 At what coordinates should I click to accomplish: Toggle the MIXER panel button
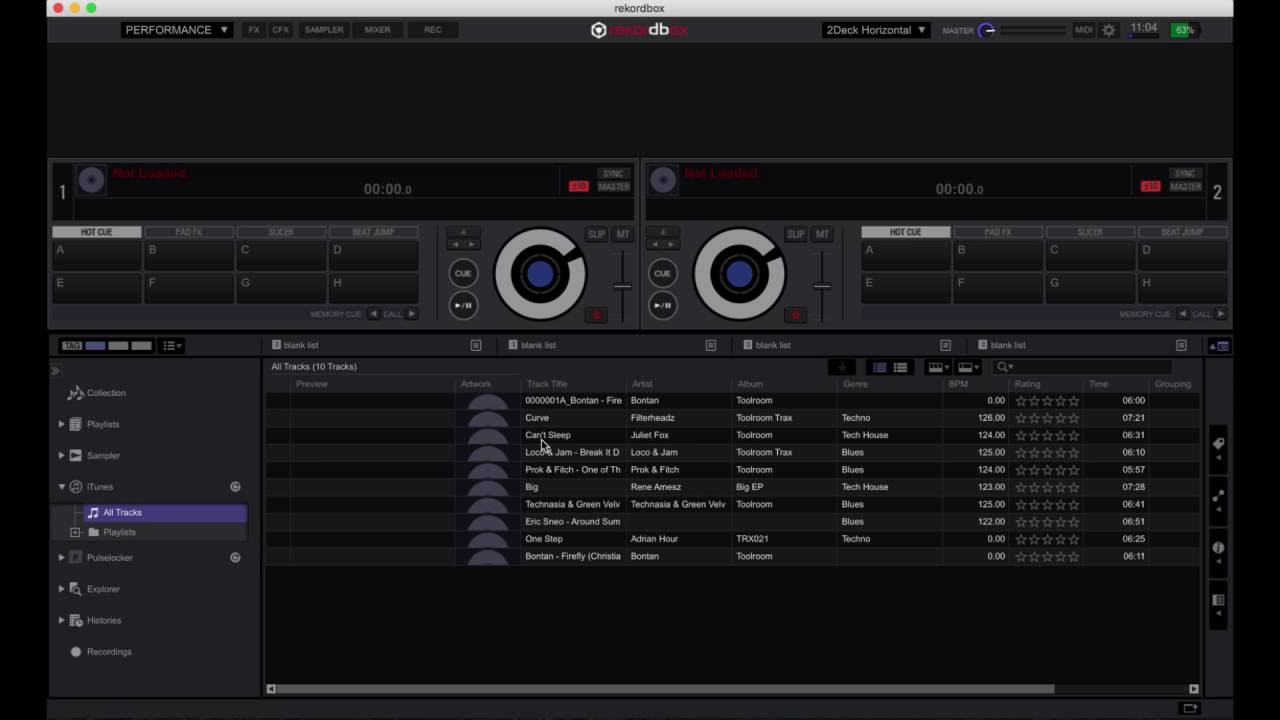pyautogui.click(x=378, y=30)
